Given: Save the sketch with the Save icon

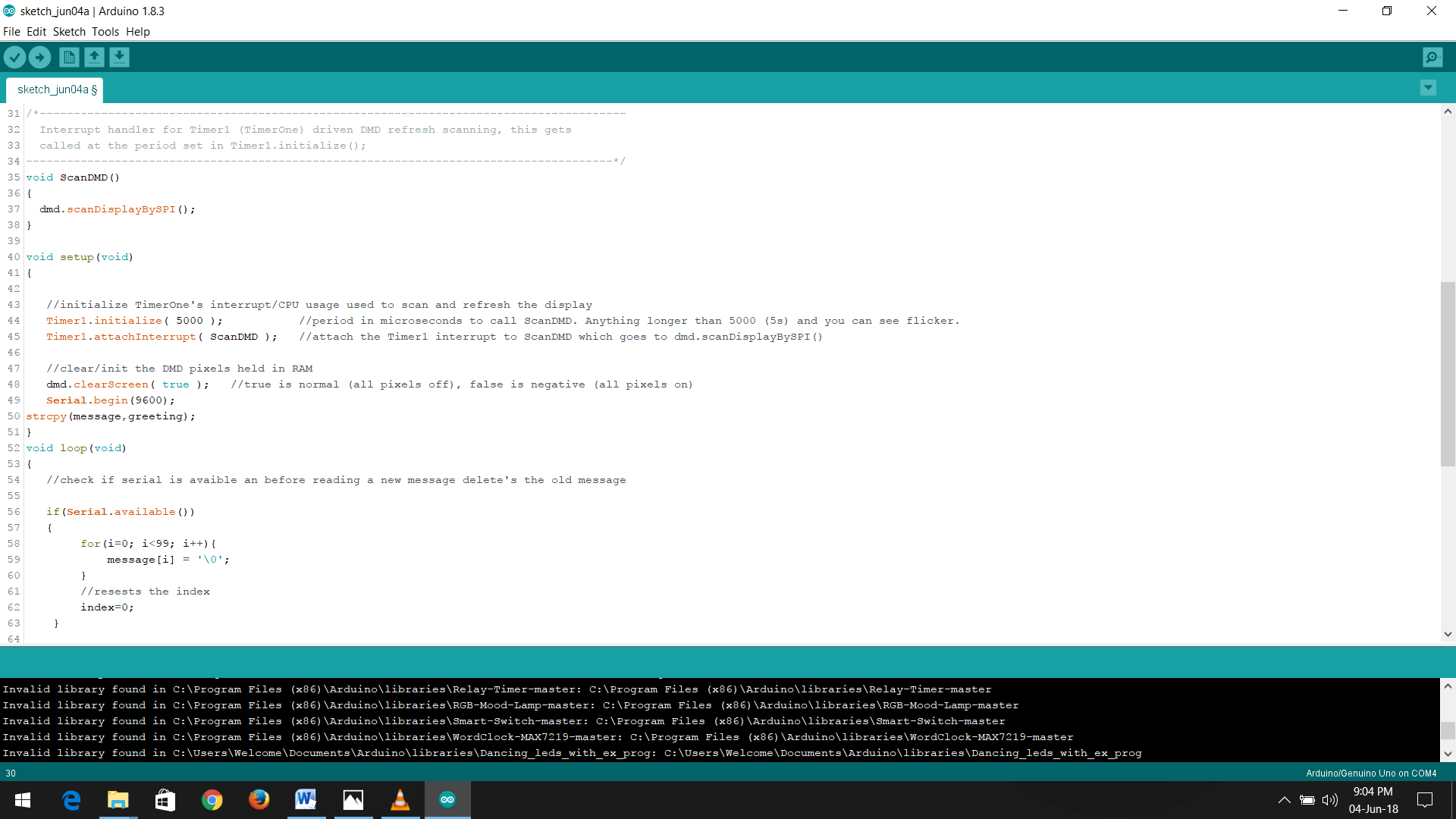Looking at the screenshot, I should [x=119, y=57].
